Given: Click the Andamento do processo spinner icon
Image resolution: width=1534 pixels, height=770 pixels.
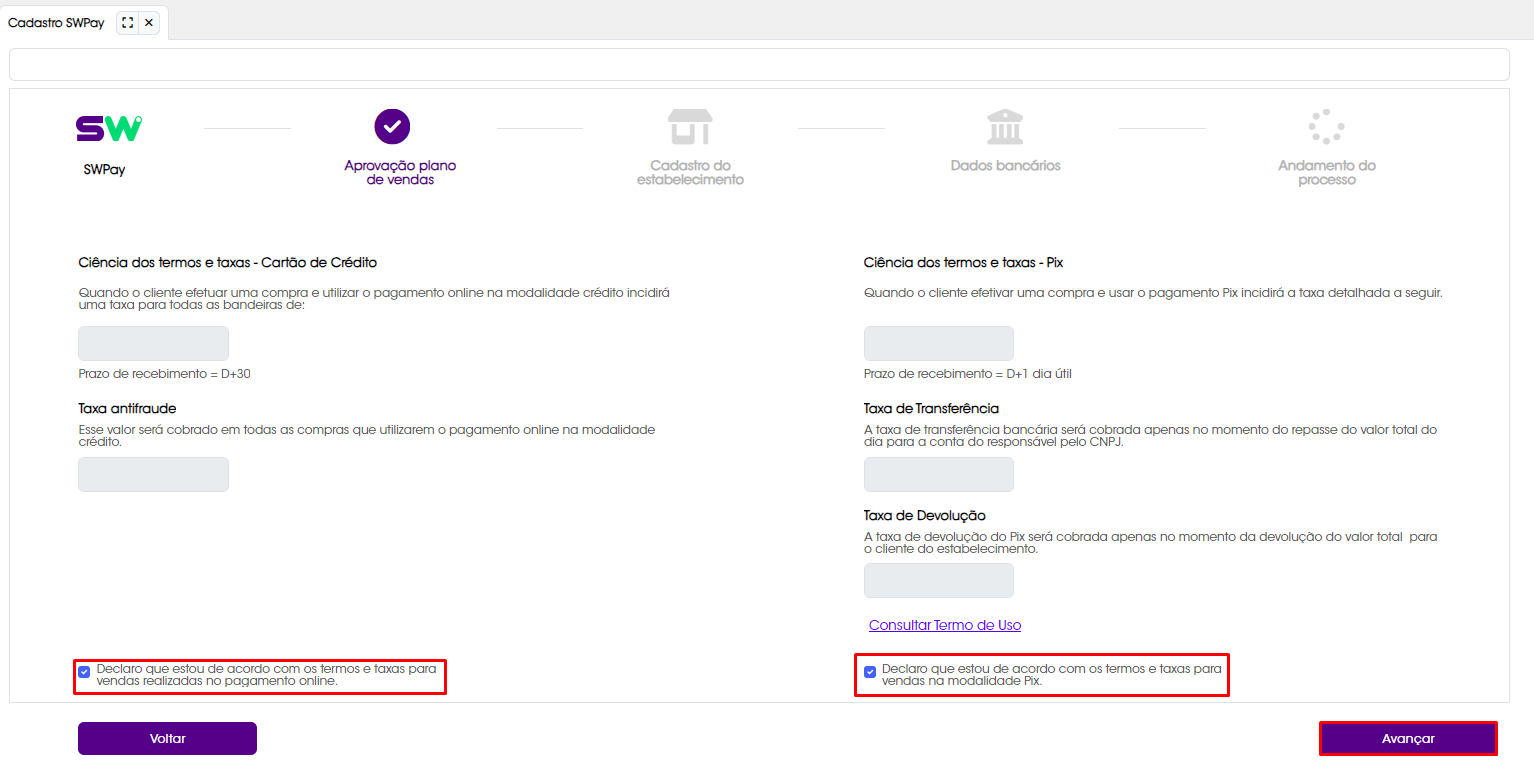Looking at the screenshot, I should click(1325, 126).
